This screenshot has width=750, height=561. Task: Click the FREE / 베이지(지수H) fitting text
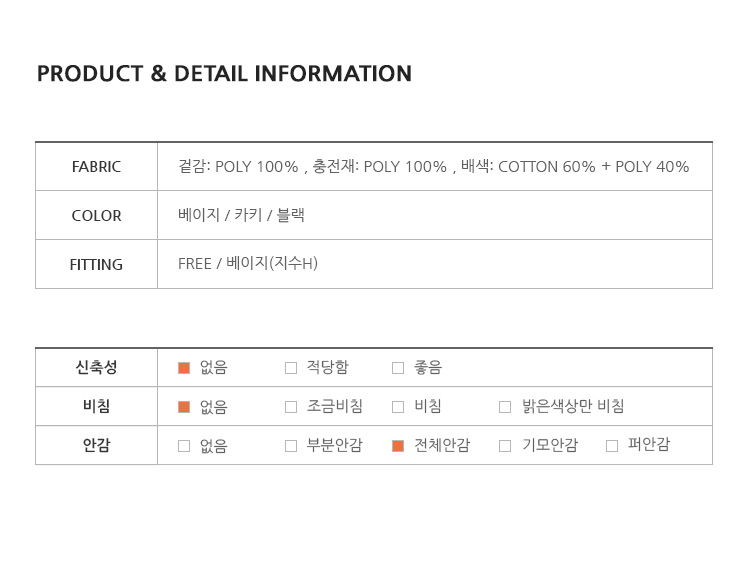[247, 264]
